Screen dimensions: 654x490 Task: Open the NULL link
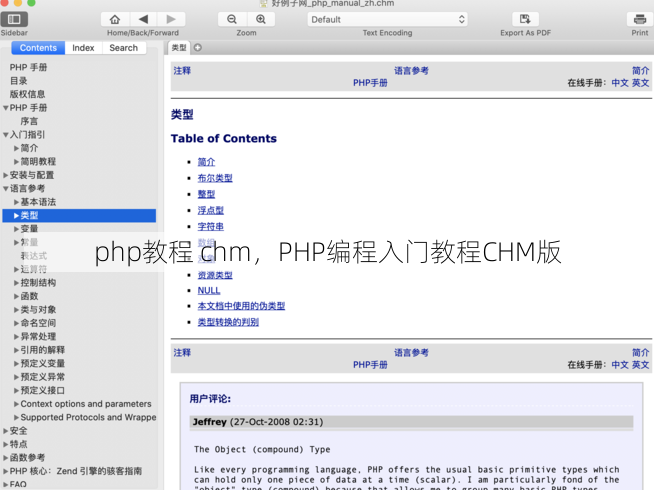point(209,291)
